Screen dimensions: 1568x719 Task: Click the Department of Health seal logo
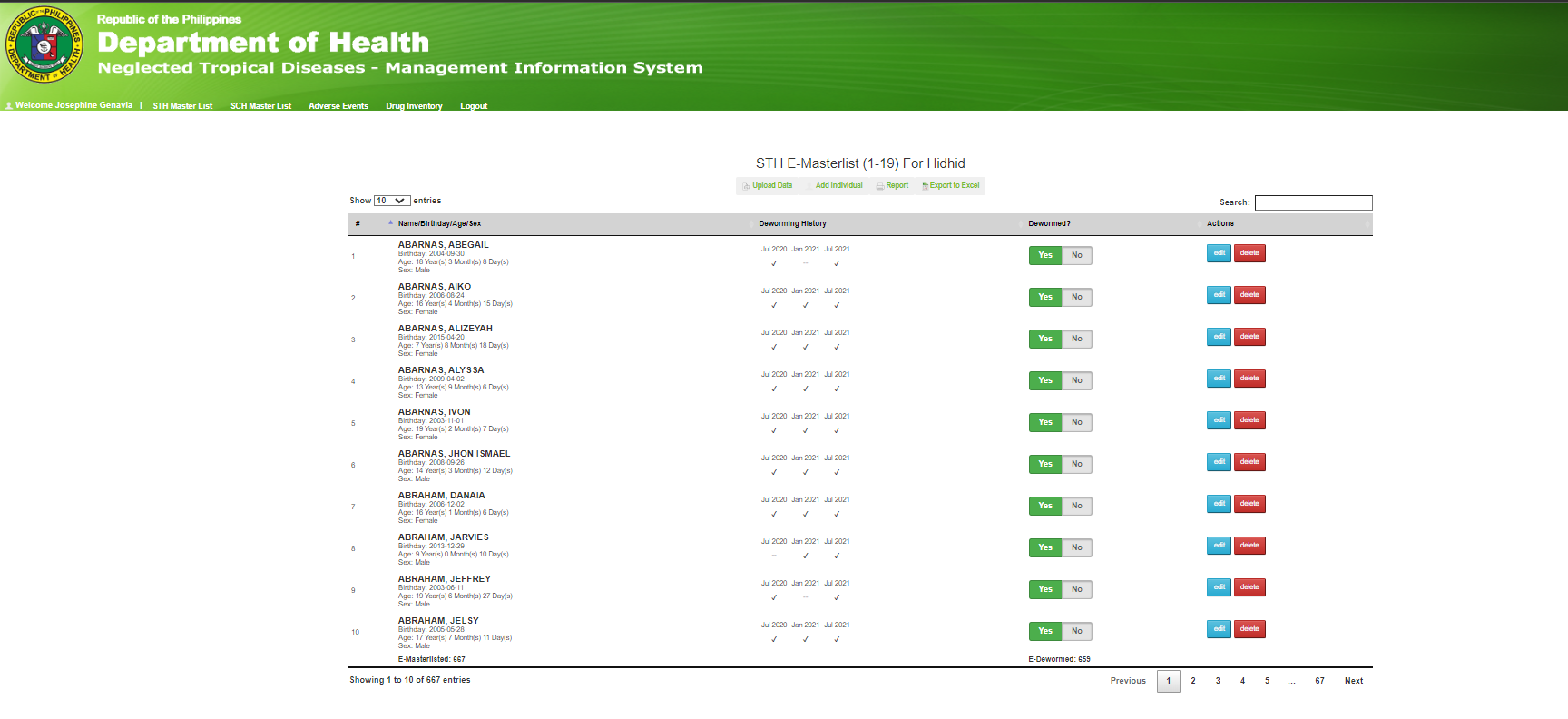point(44,44)
